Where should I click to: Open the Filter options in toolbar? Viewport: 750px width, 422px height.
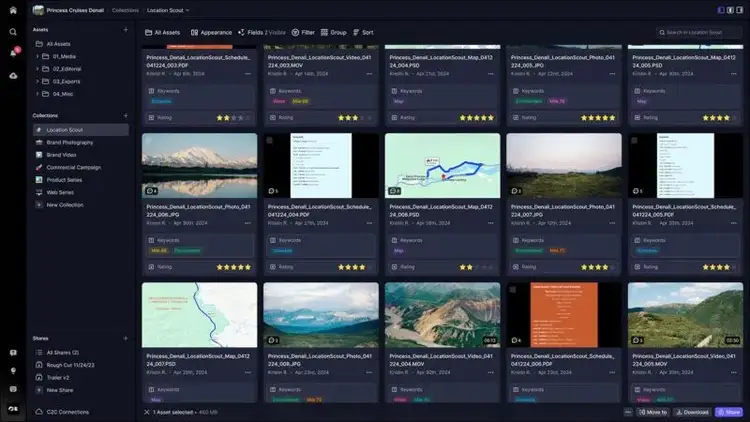[x=302, y=32]
